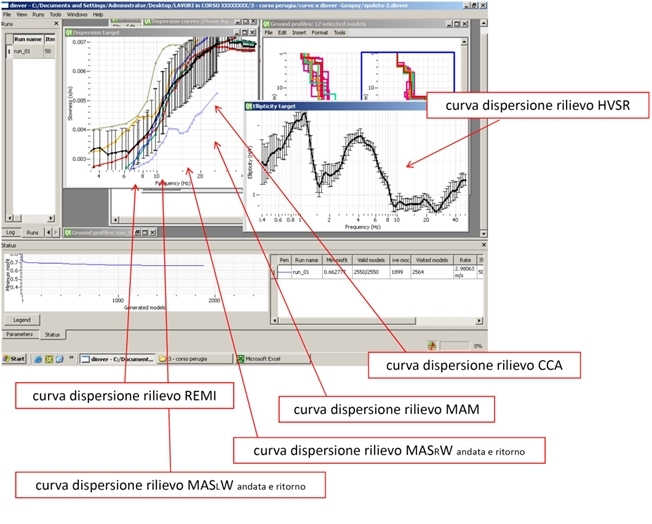This screenshot has width=652, height=524.
Task: Select the 50 cell next to run_01
Action: click(x=49, y=52)
